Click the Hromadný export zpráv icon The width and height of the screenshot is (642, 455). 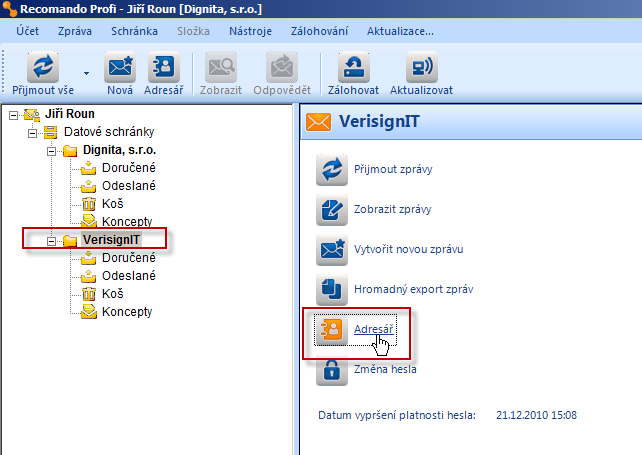pyautogui.click(x=332, y=290)
